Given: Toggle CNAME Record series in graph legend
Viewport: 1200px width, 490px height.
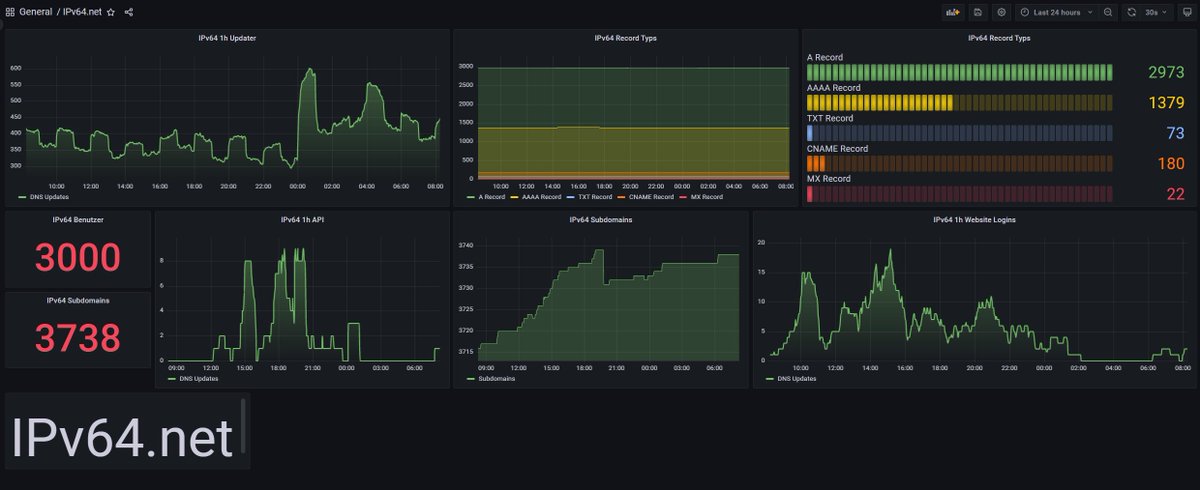Looking at the screenshot, I should (x=644, y=197).
